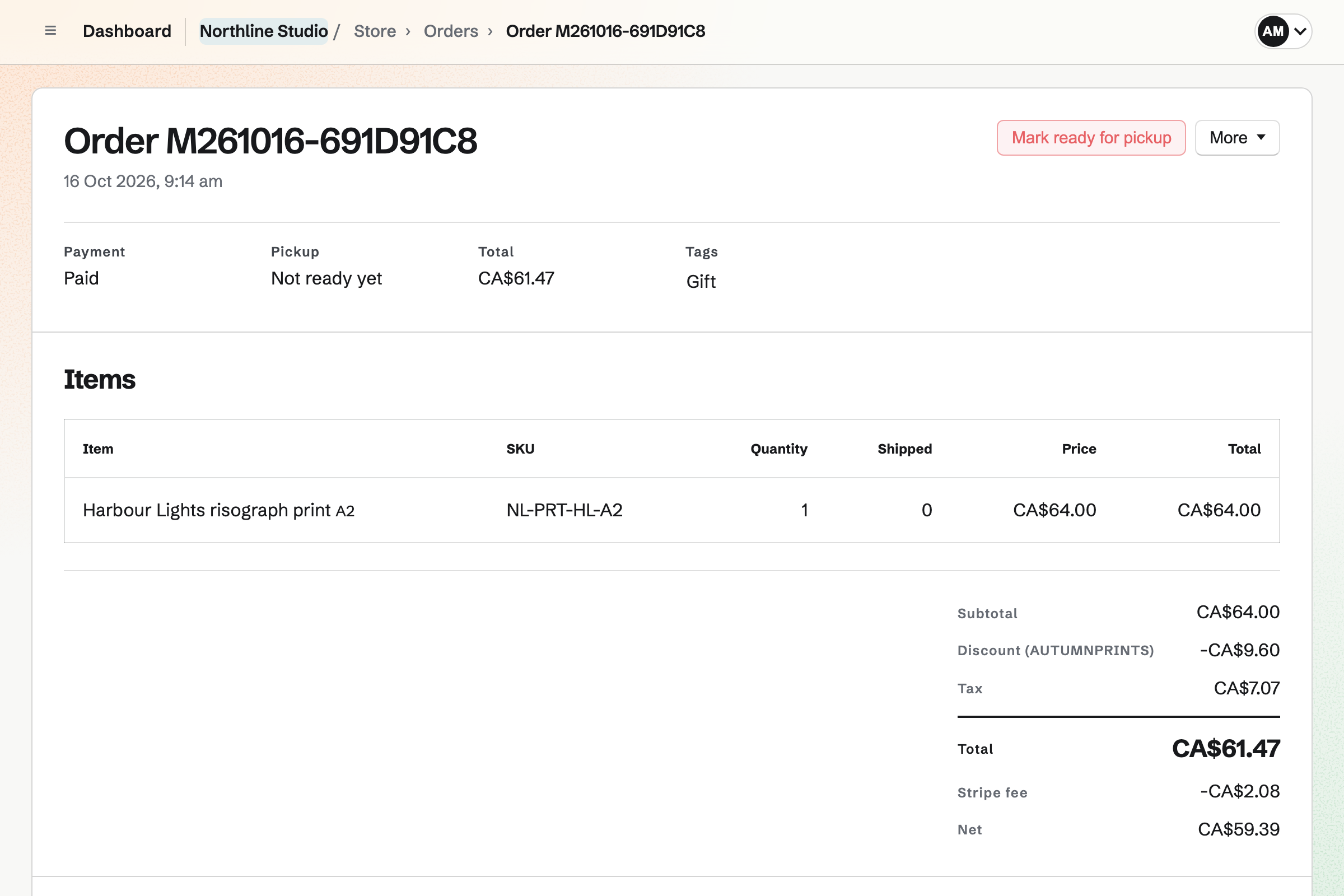Select the Paid payment status

pos(81,278)
